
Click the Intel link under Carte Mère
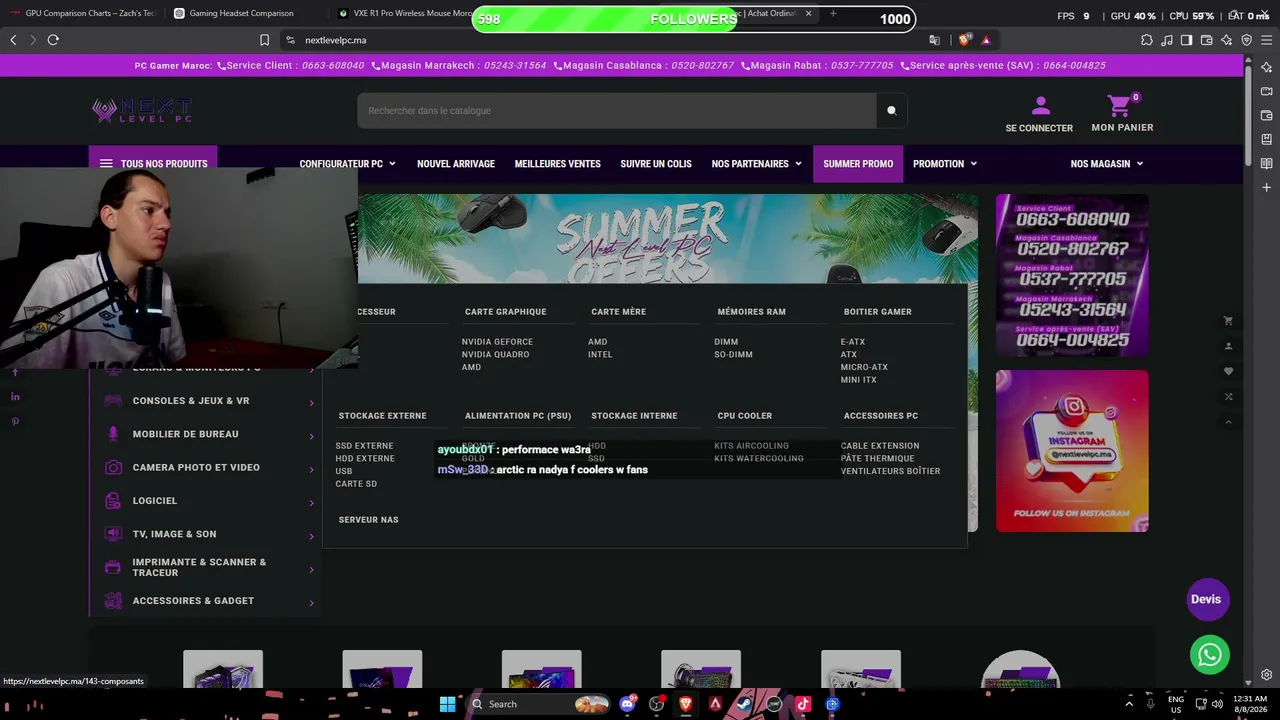click(x=600, y=355)
